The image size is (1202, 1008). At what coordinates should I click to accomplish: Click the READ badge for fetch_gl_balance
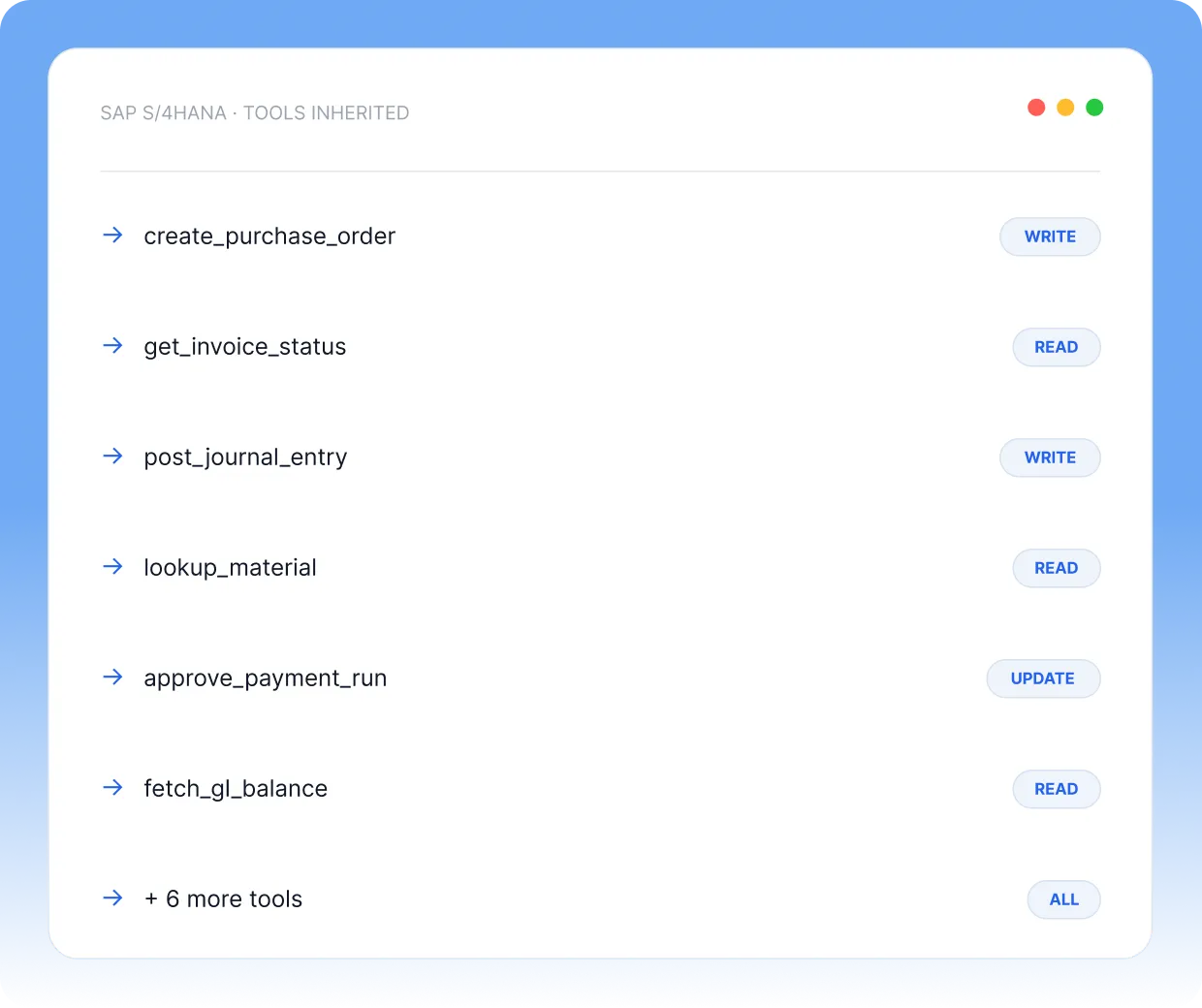[1057, 789]
